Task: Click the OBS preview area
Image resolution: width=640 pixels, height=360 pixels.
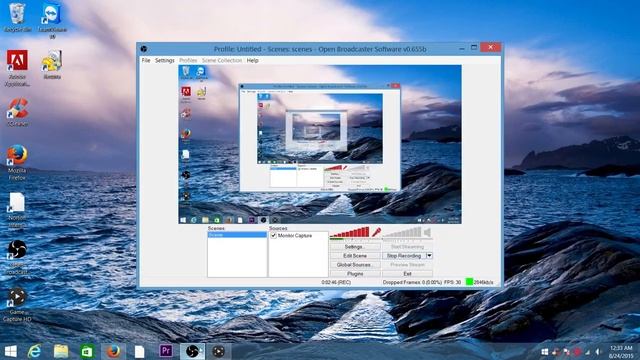Action: point(320,144)
